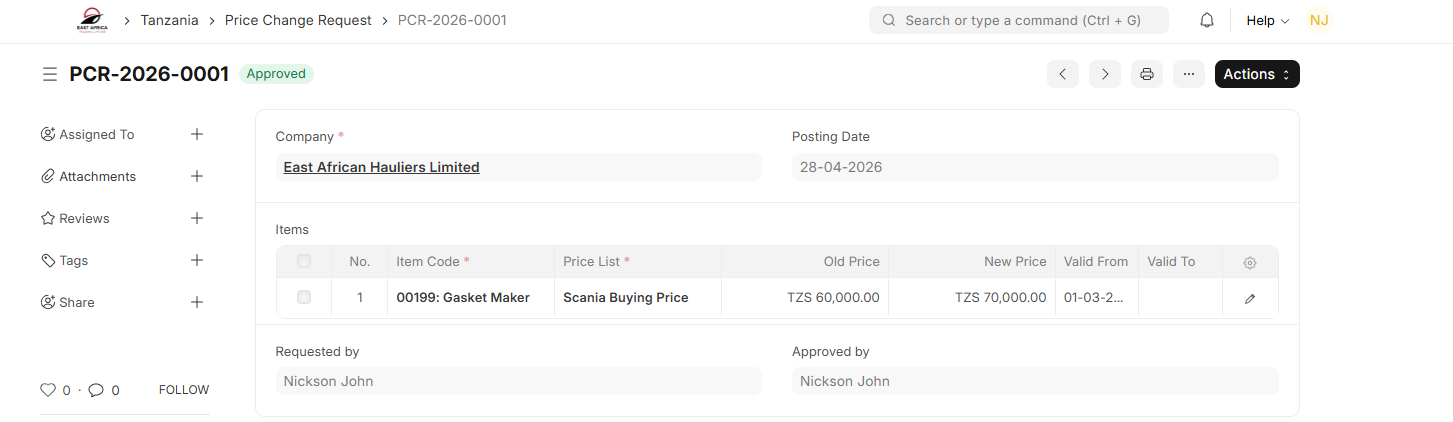Follow this document
Viewport: 1453px width, 422px height.
coord(184,390)
